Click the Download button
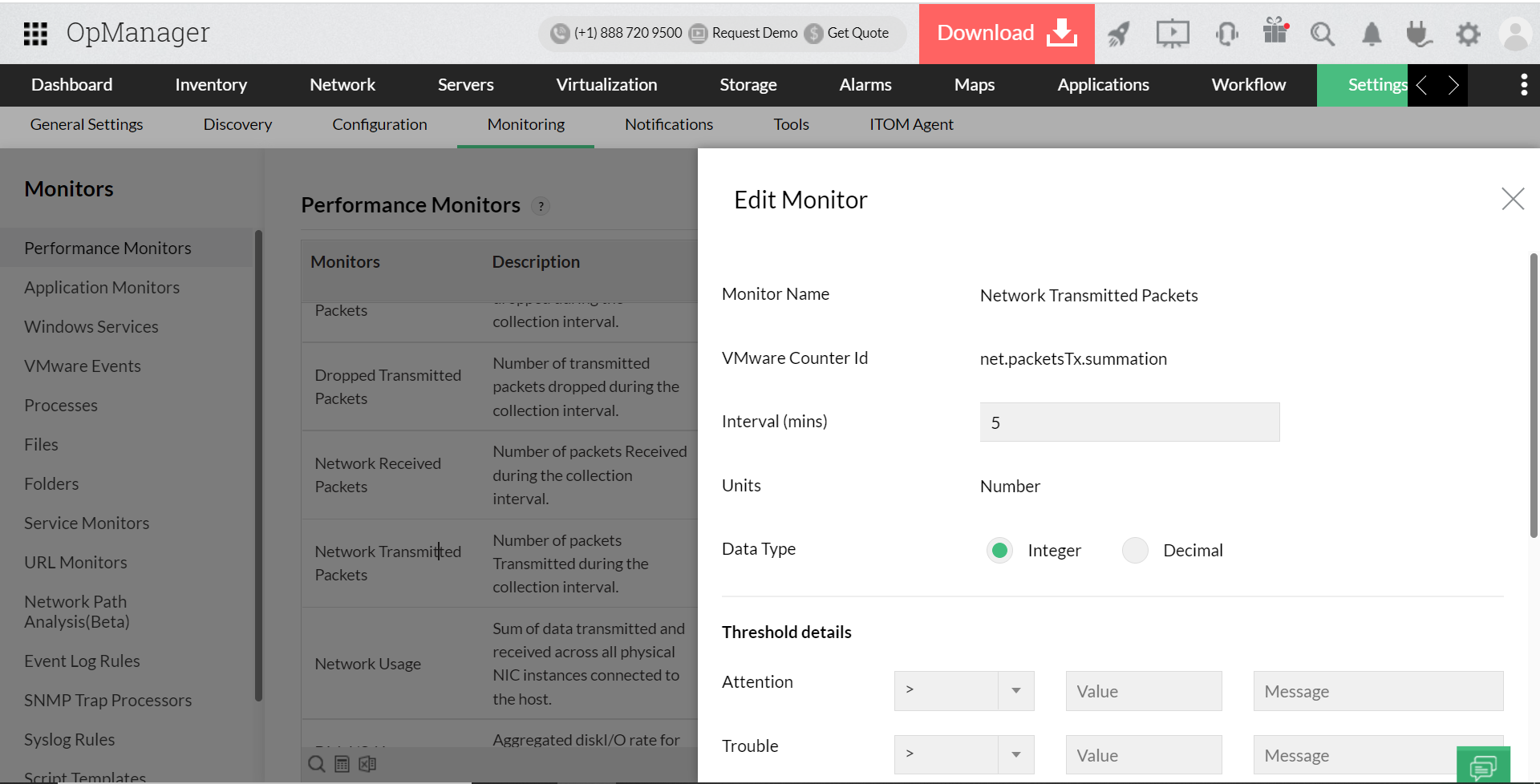The image size is (1540, 784). coord(1007,34)
